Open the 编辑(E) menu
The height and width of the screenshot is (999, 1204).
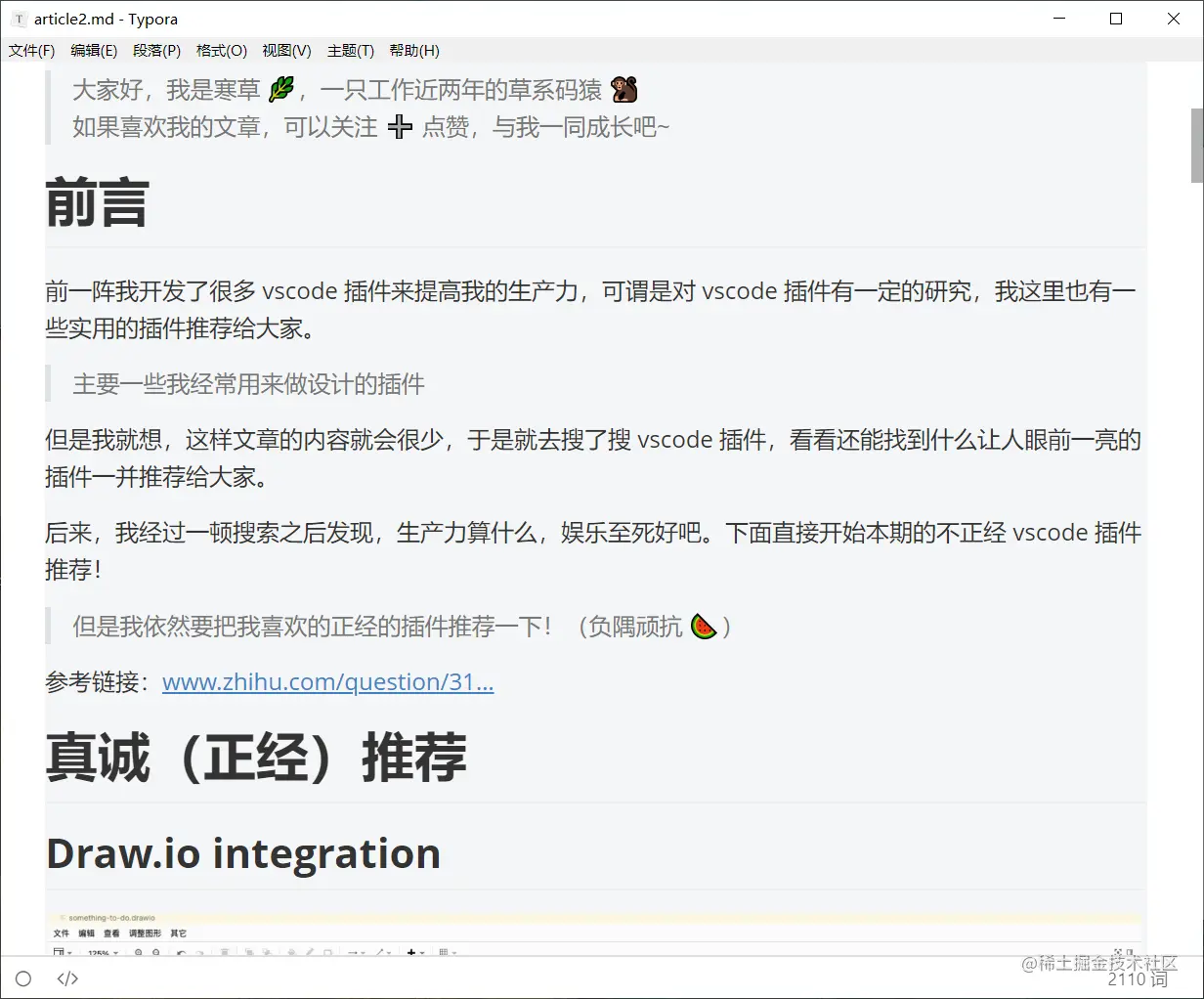94,51
